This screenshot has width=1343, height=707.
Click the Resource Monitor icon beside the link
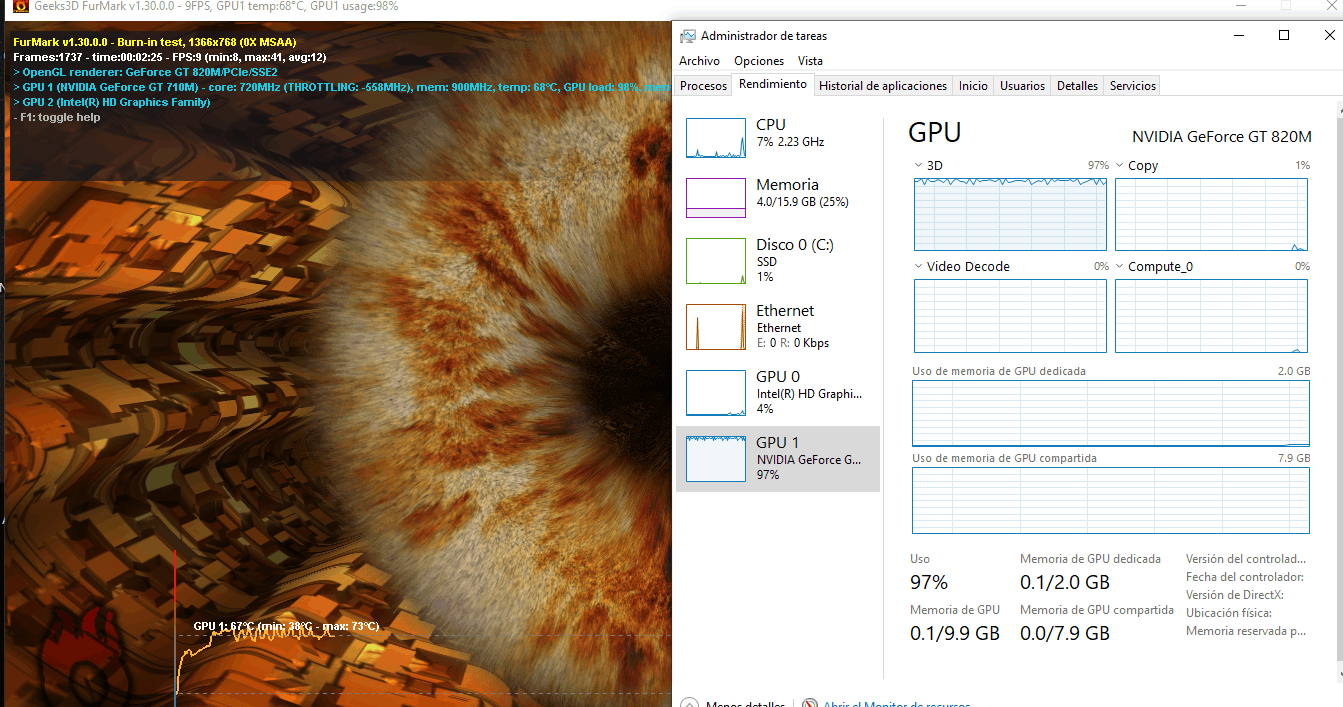coord(810,703)
